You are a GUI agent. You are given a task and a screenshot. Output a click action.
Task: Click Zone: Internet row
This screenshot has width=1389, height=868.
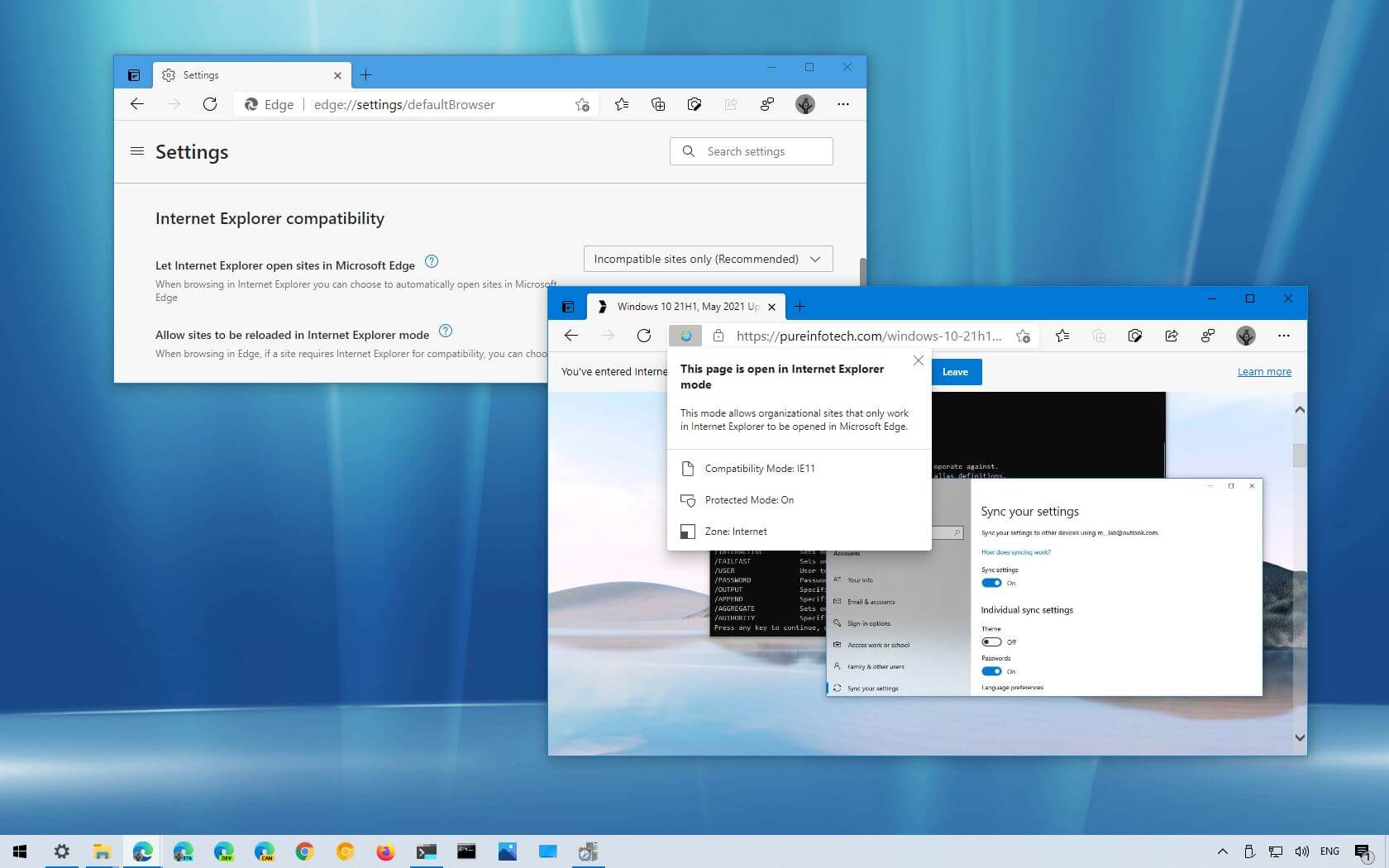[x=799, y=532]
